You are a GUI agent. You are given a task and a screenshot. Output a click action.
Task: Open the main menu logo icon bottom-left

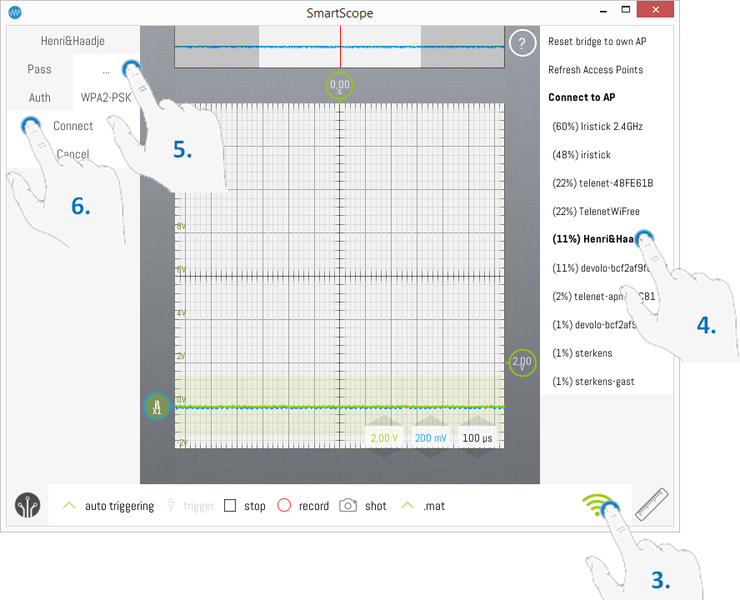pos(27,506)
